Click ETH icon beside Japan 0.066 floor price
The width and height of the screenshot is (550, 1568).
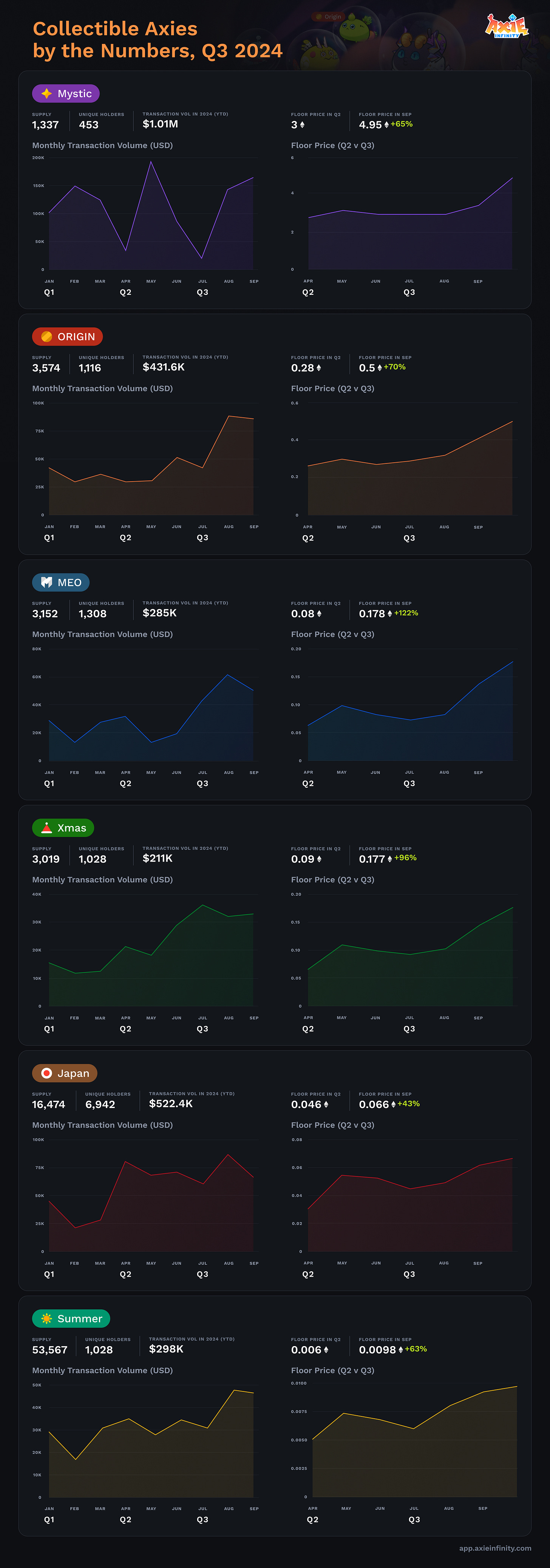pyautogui.click(x=393, y=1104)
